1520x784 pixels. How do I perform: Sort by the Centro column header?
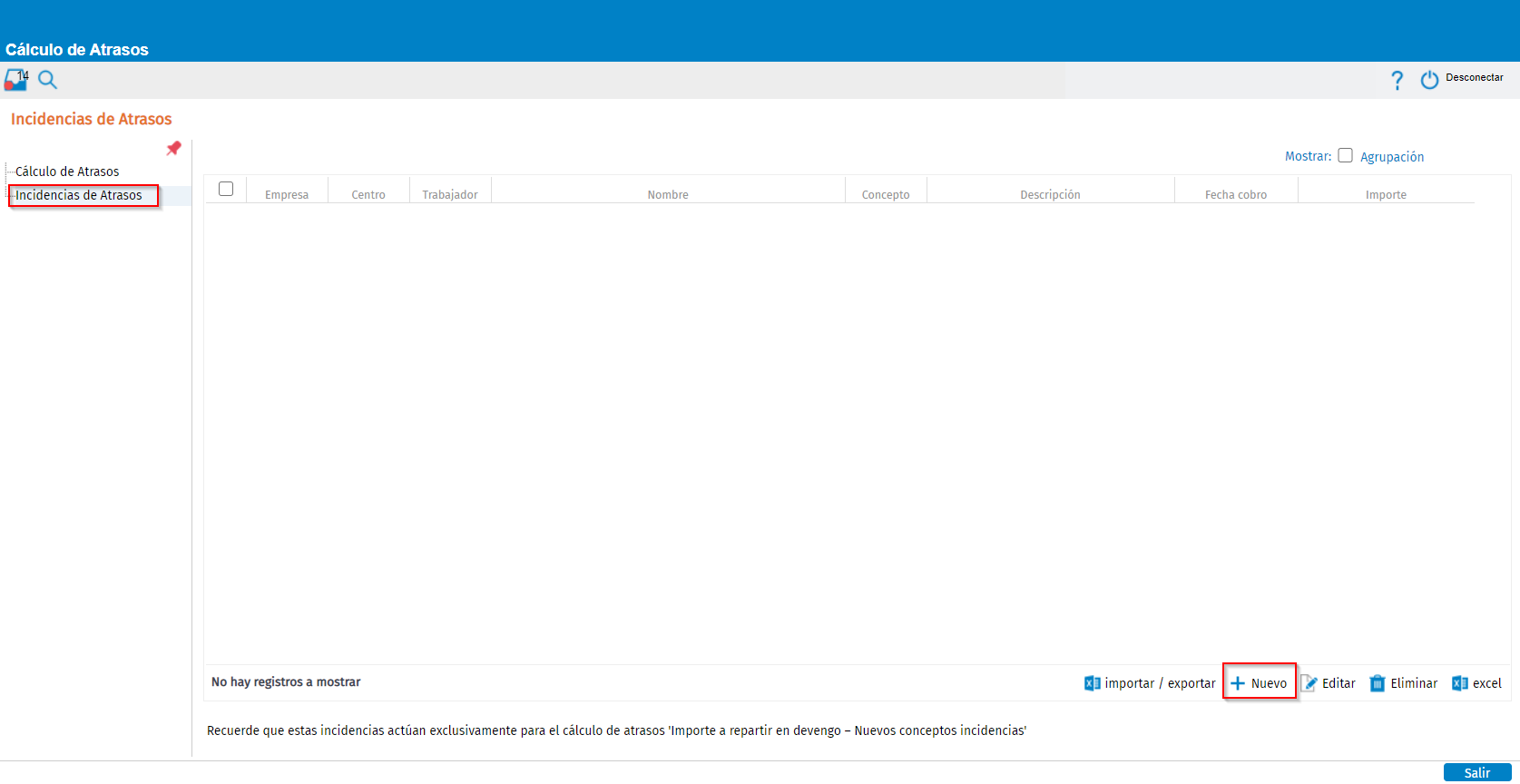pyautogui.click(x=368, y=195)
